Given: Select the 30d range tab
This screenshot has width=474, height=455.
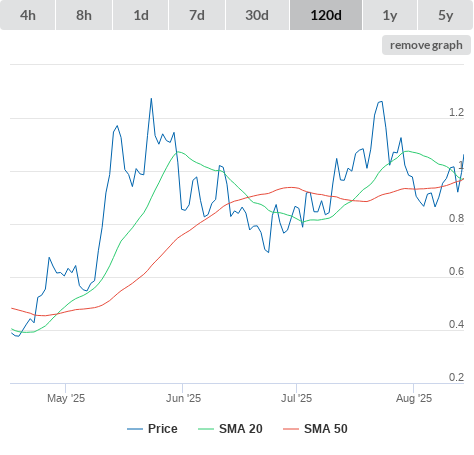Looking at the screenshot, I should [x=257, y=15].
